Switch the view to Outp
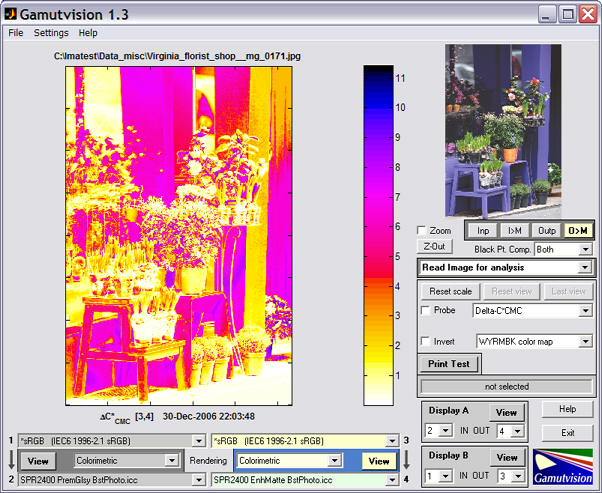The image size is (602, 493). pyautogui.click(x=547, y=230)
